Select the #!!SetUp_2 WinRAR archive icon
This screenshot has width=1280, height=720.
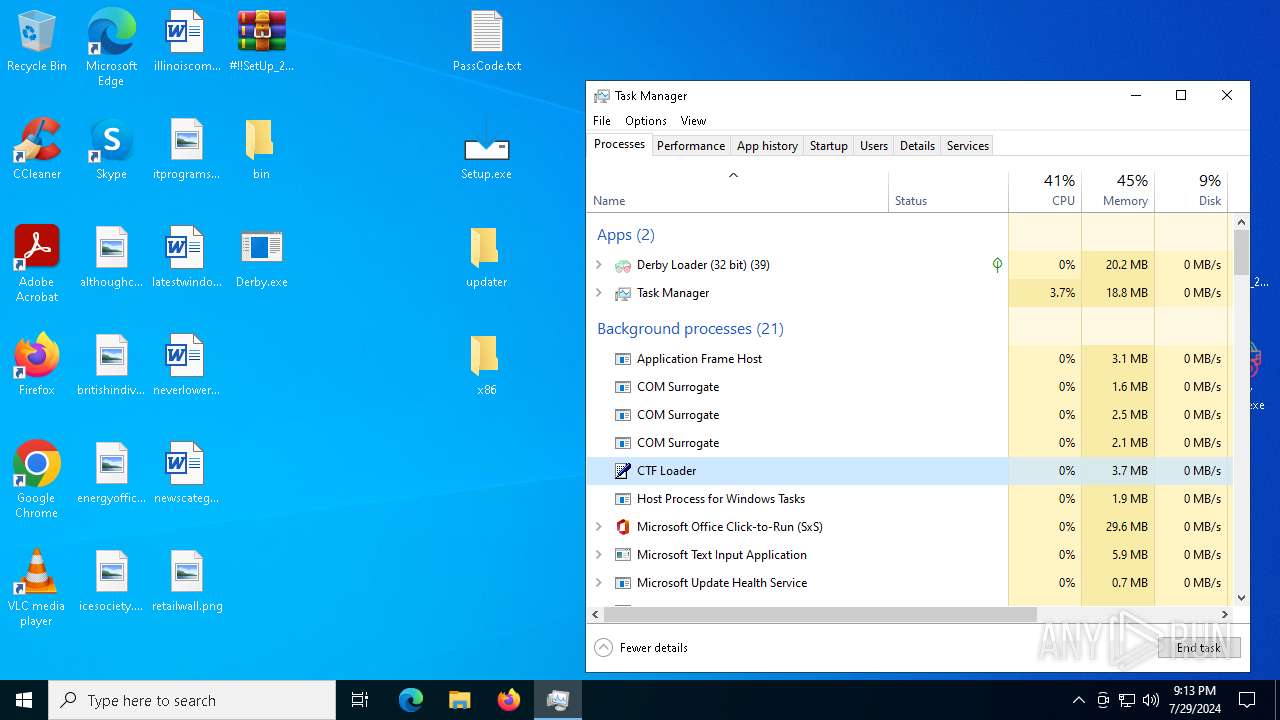pos(261,42)
